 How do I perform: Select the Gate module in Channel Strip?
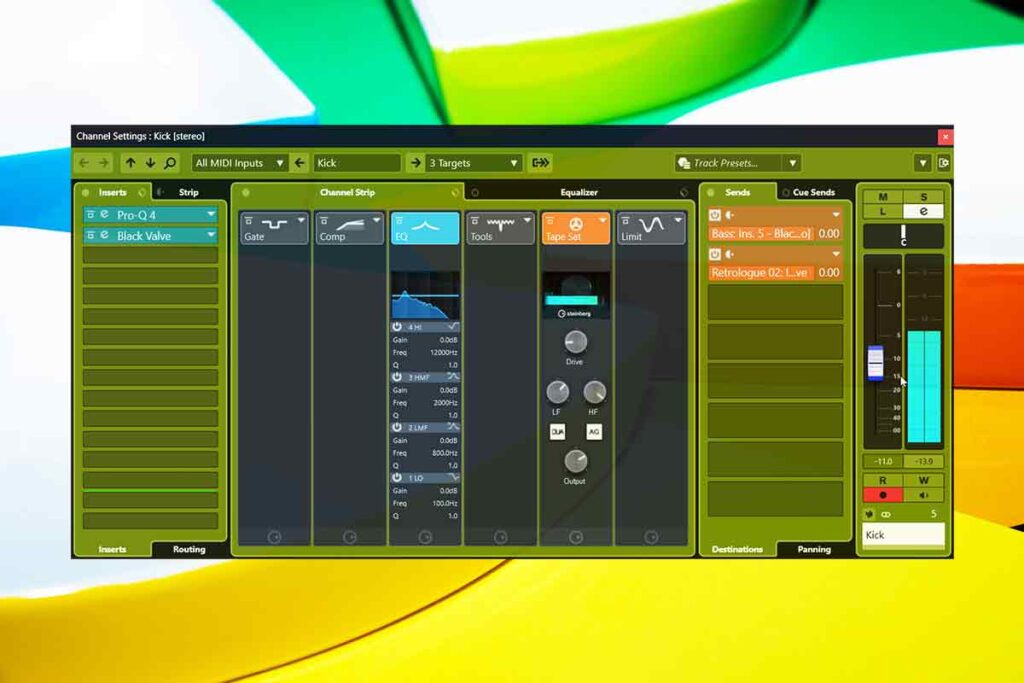pyautogui.click(x=274, y=228)
